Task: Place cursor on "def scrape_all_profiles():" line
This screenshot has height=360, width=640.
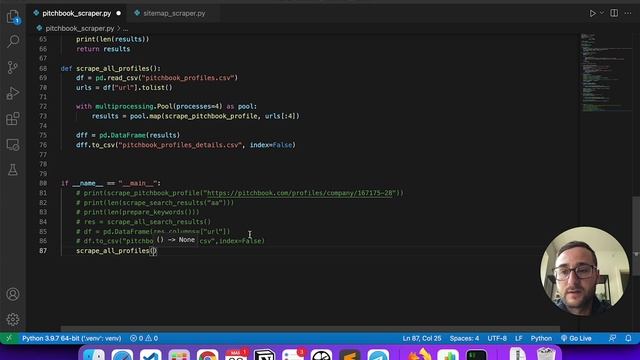Action: click(x=111, y=68)
